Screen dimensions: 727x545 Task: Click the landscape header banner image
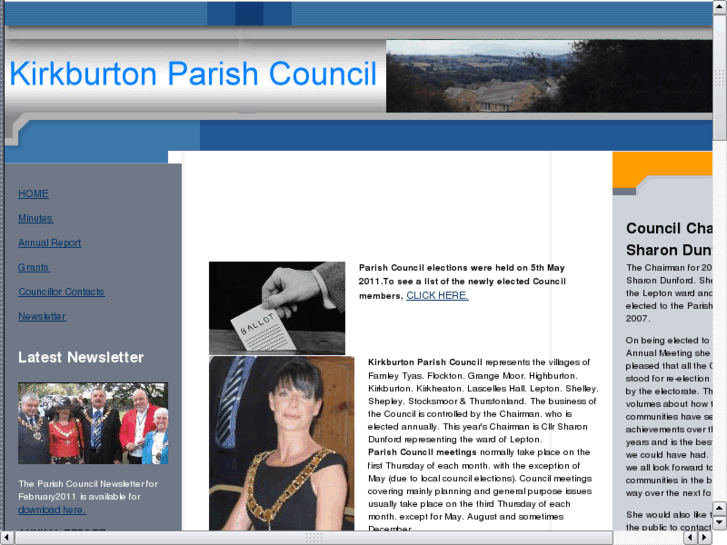pos(549,76)
